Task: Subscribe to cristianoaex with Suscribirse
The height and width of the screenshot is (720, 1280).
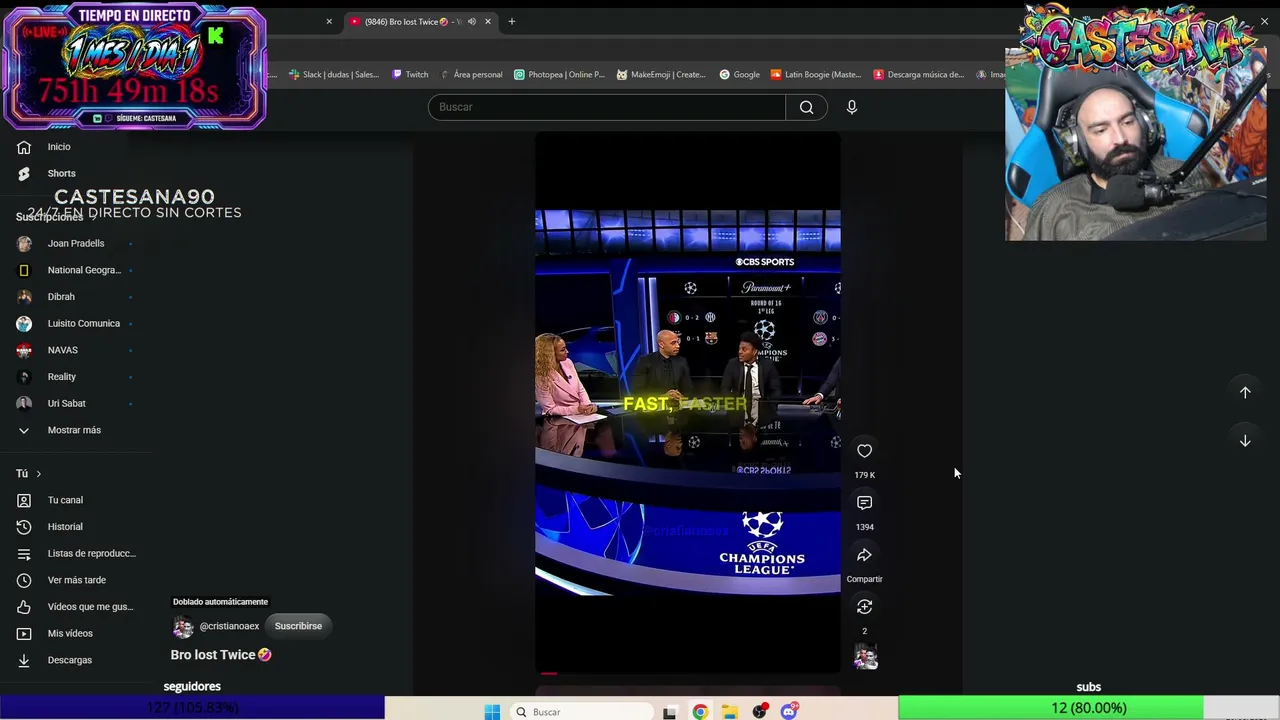Action: pyautogui.click(x=298, y=626)
